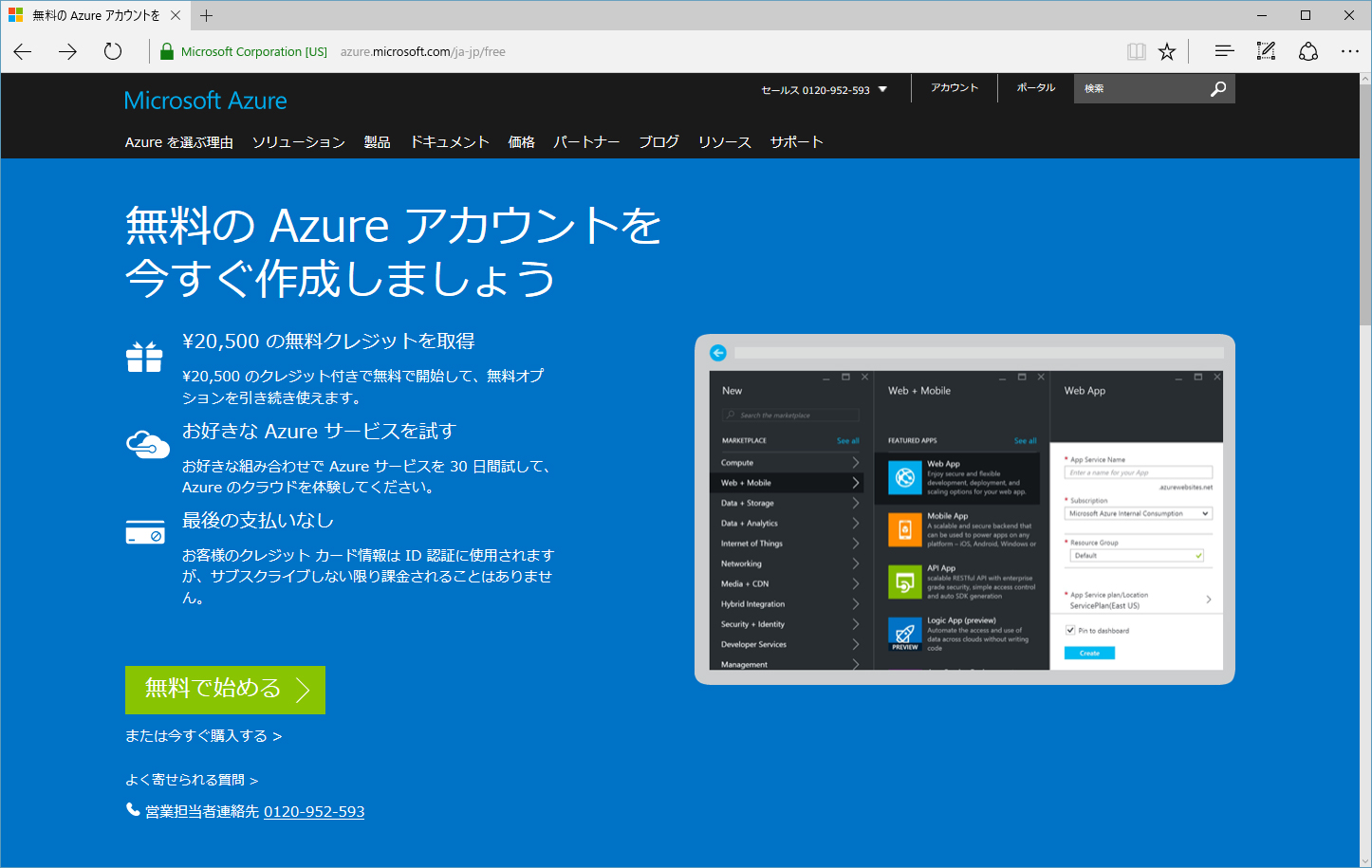This screenshot has height=868, width=1372.
Task: Minimize the browser window
Action: (1262, 15)
